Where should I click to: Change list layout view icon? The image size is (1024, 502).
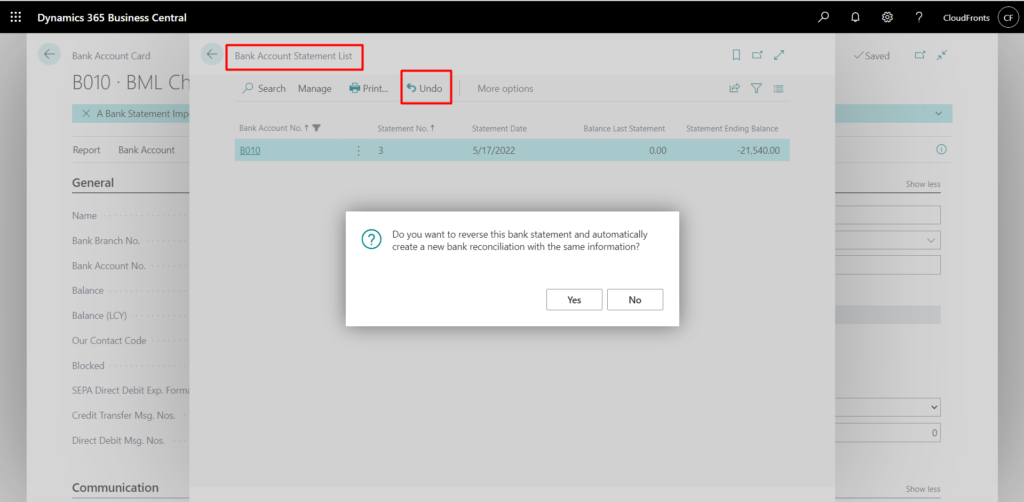[x=778, y=88]
